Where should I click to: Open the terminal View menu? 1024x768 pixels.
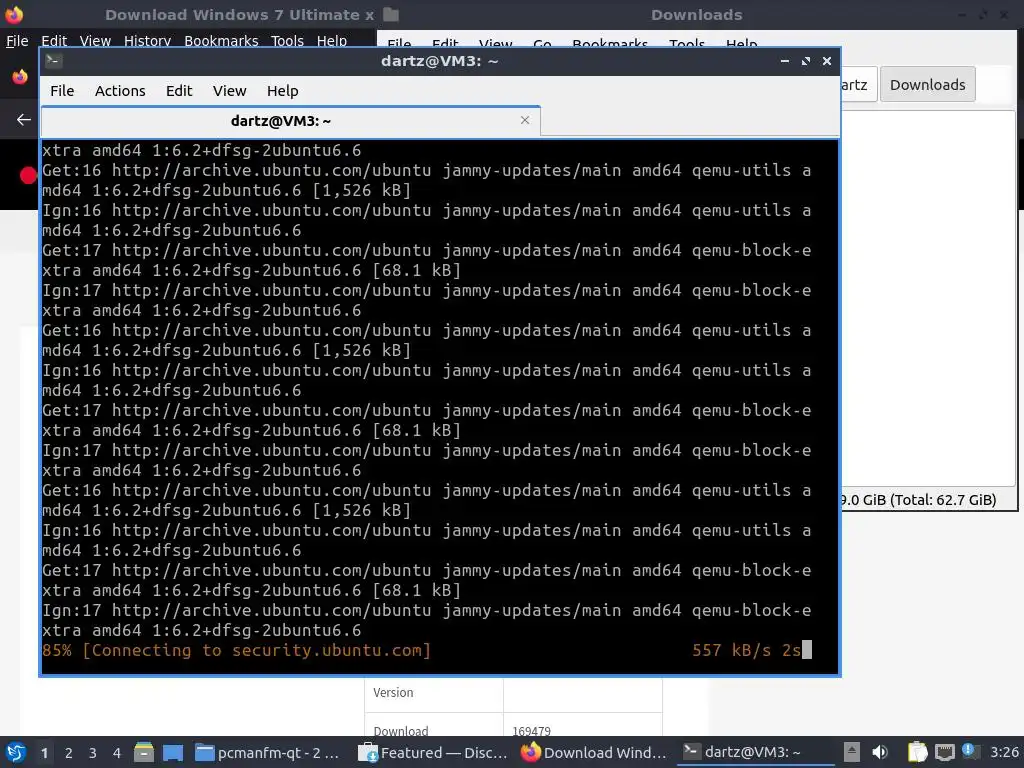click(x=229, y=91)
